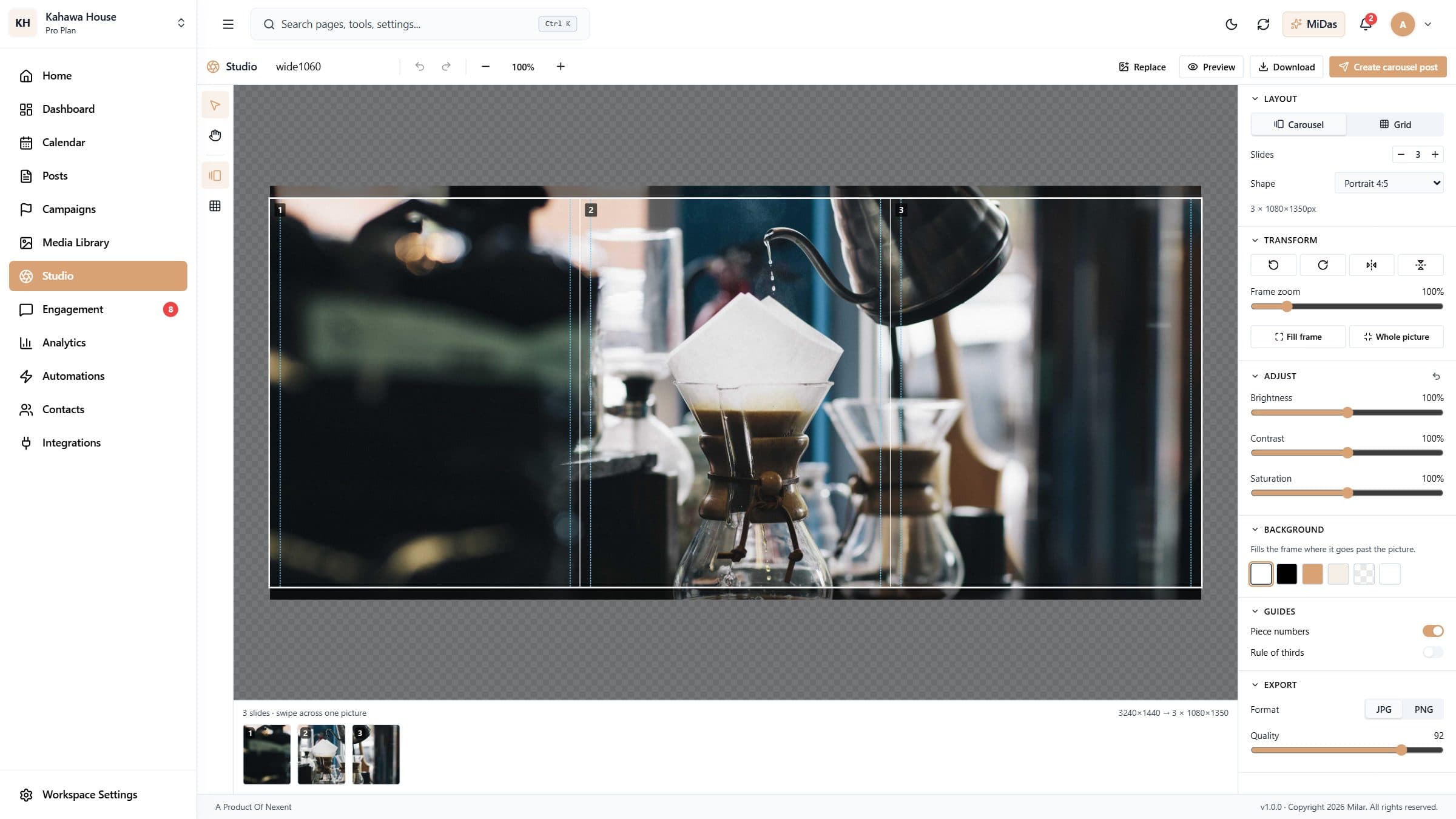Open Workspace Settings
Image resolution: width=1456 pixels, height=819 pixels.
coord(98,795)
